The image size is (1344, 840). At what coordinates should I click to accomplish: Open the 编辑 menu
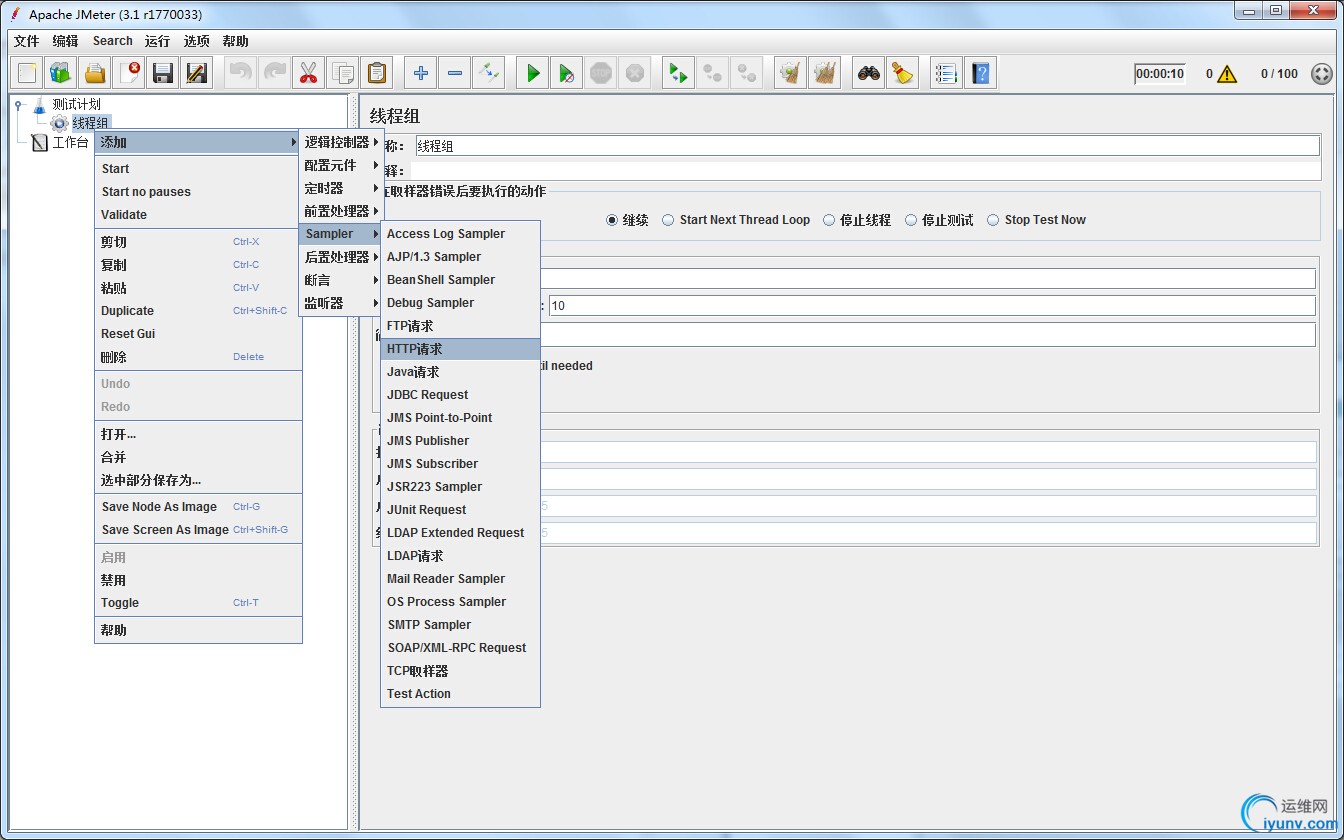tap(65, 41)
